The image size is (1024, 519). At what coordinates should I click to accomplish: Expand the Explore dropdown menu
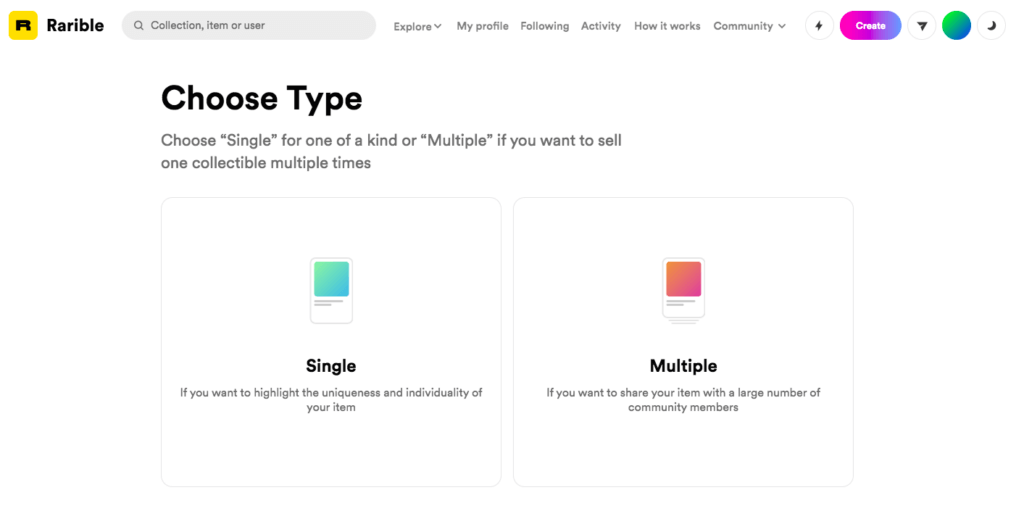tap(417, 26)
